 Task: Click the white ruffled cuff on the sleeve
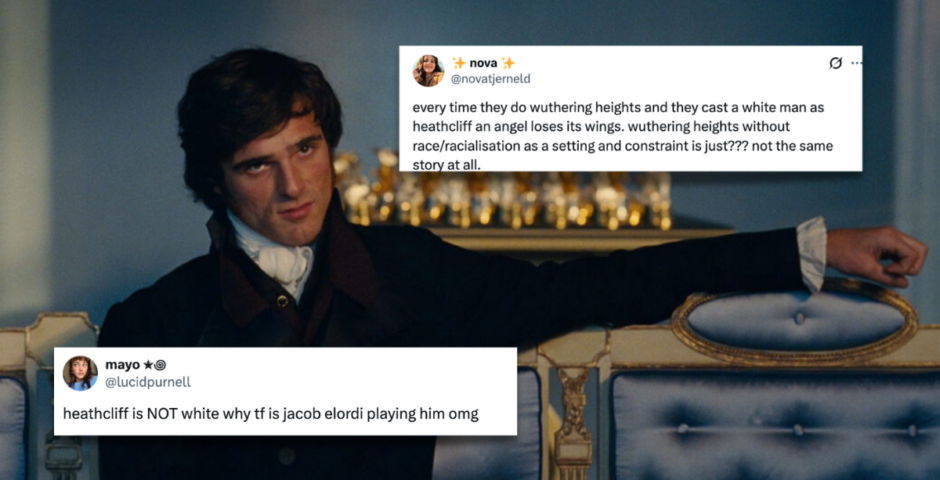[x=811, y=254]
